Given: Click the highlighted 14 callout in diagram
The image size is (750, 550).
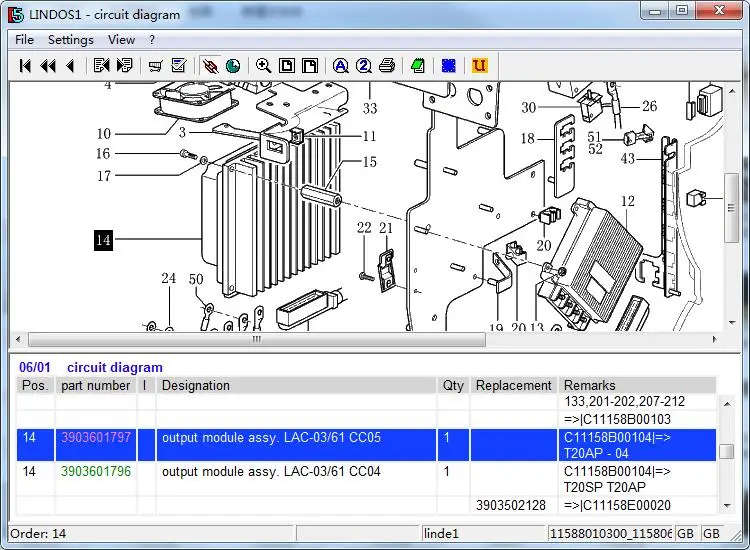Looking at the screenshot, I should [x=103, y=240].
